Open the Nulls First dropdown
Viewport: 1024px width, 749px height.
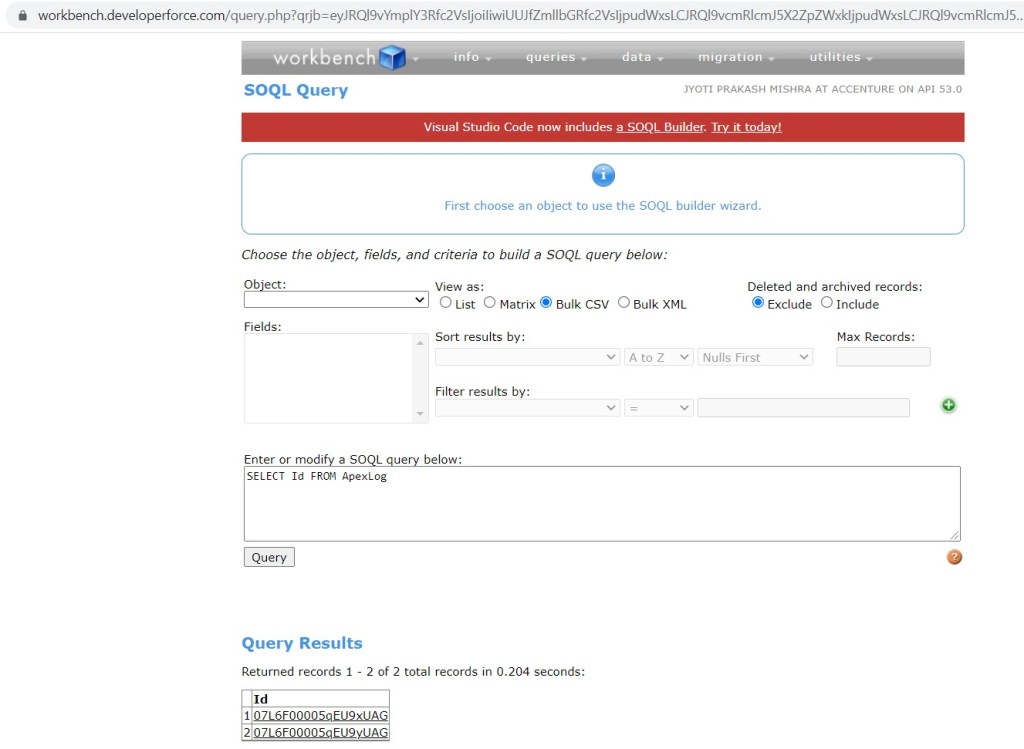point(755,357)
